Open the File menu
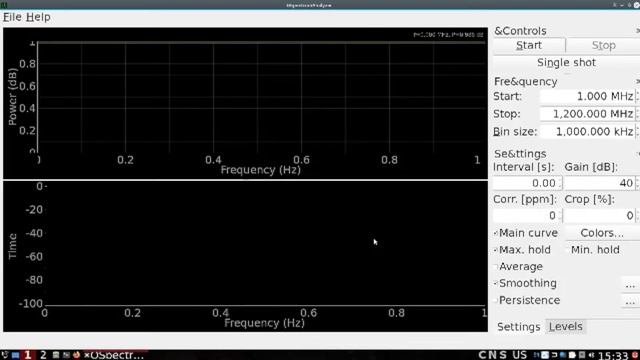This screenshot has width=640, height=360. (x=12, y=17)
